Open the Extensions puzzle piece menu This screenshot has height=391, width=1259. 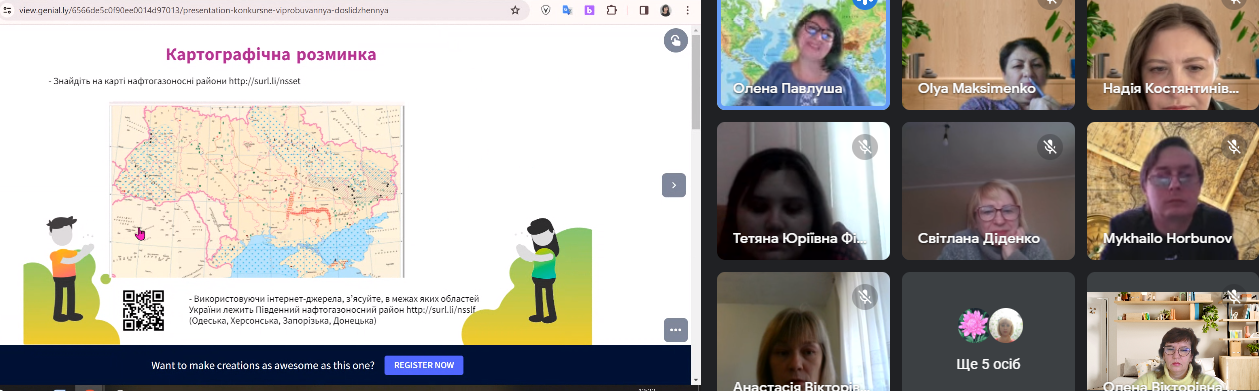pyautogui.click(x=612, y=10)
